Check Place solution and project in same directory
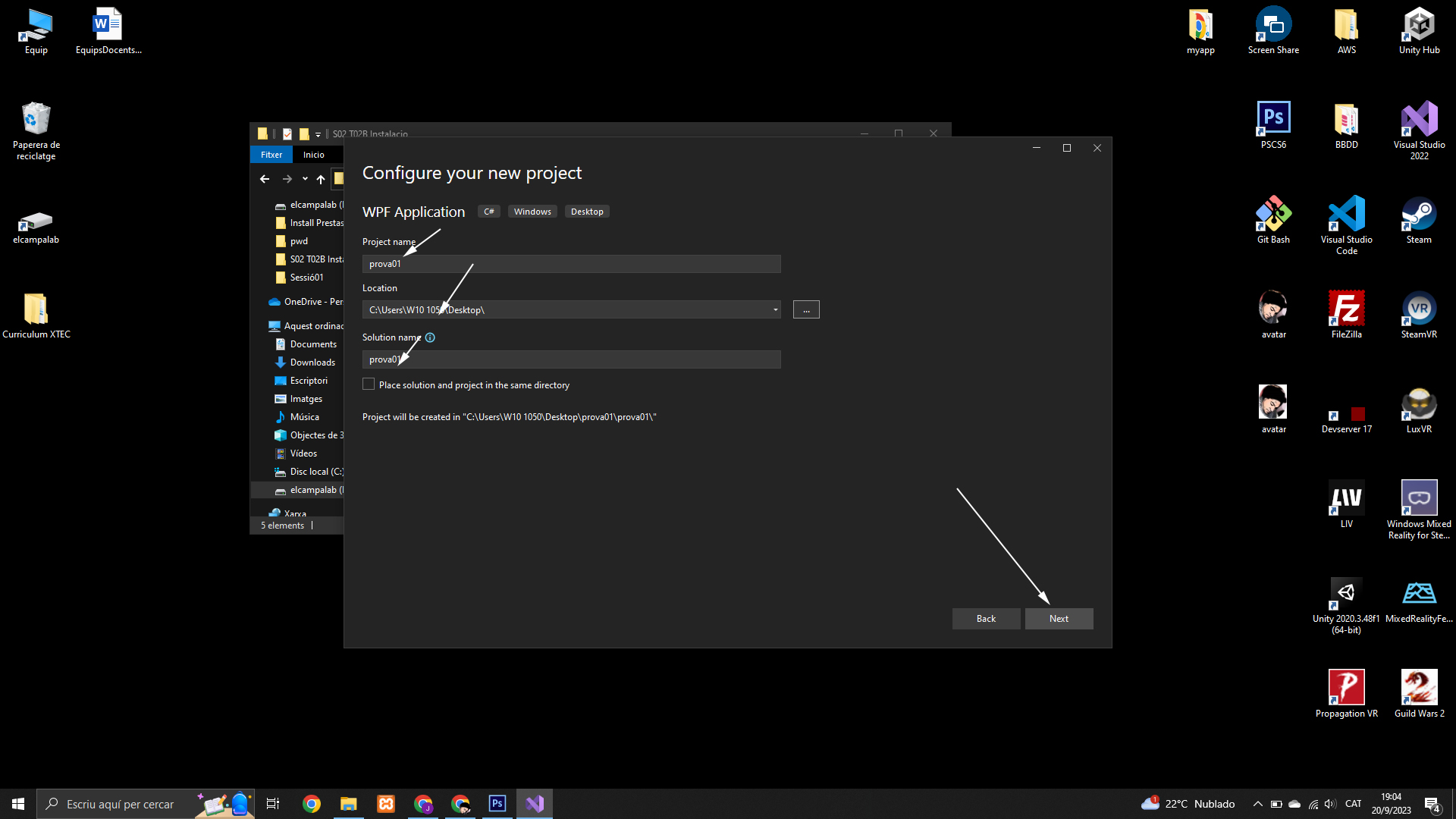The image size is (1456, 819). click(369, 384)
